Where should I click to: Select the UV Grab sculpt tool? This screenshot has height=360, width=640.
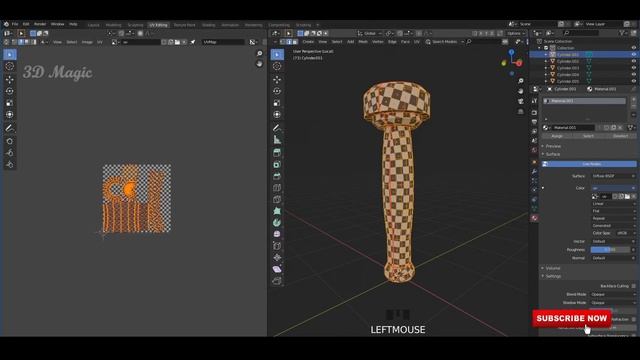[x=10, y=141]
